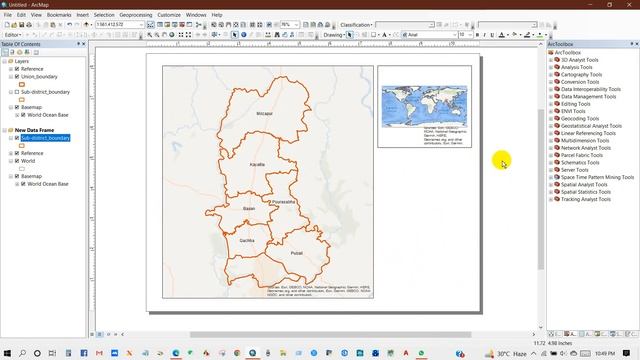The image size is (640, 360).
Task: Toggle Reference checkbox in New Data Frame
Action: coord(17,153)
